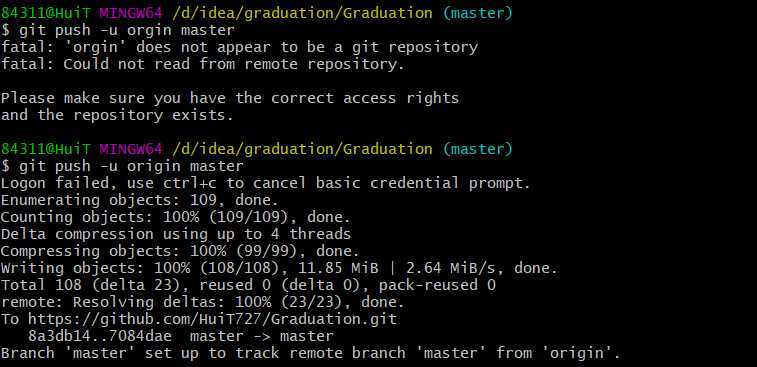757x367 pixels.
Task: Click the first 'git push -u orgin master' command
Action: [127, 30]
